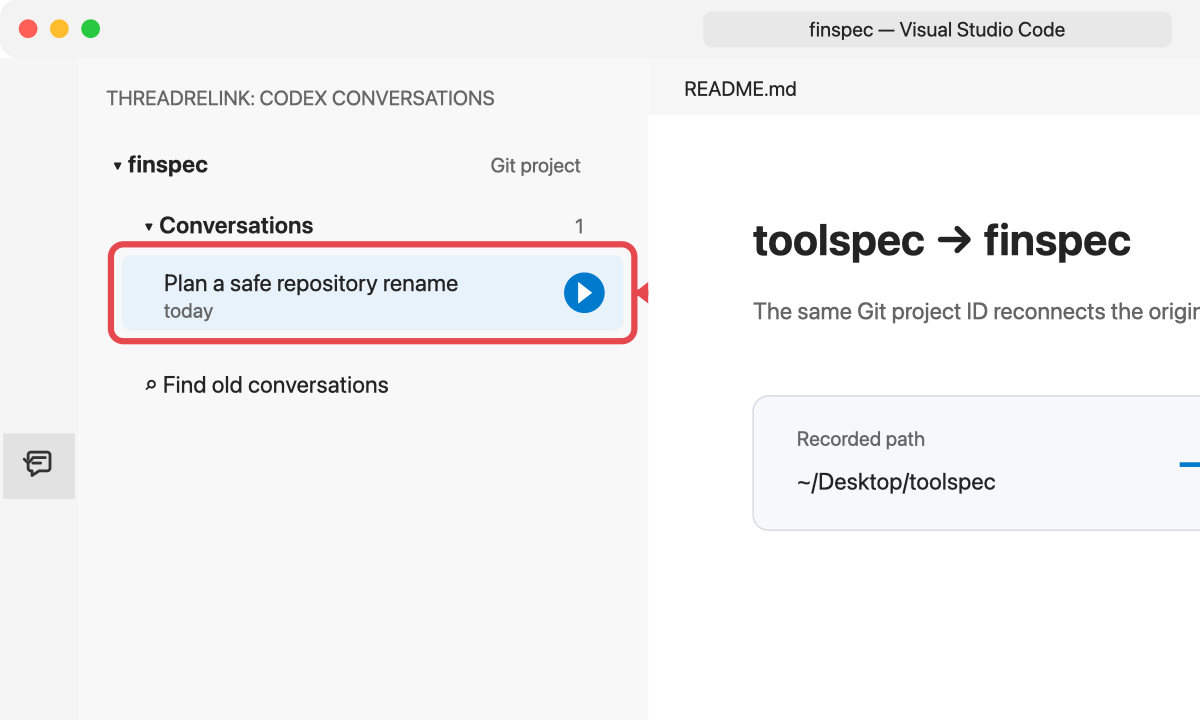Click the finspec — Visual Studio Code title bar
The width and height of the screenshot is (1200, 720).
937,29
